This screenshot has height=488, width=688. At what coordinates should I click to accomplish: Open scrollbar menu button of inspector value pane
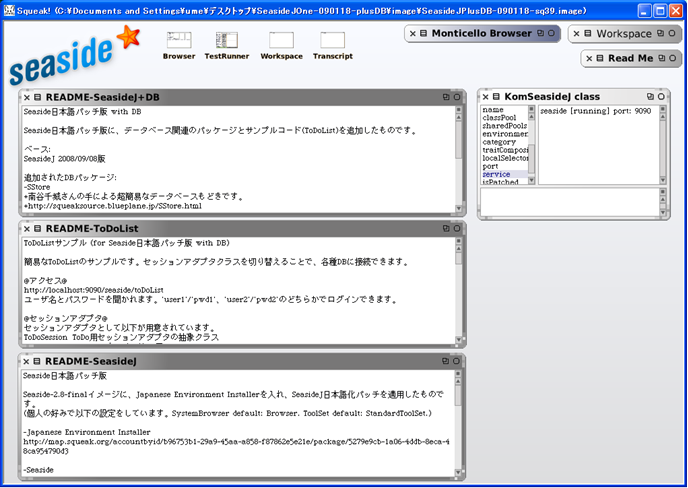(663, 109)
